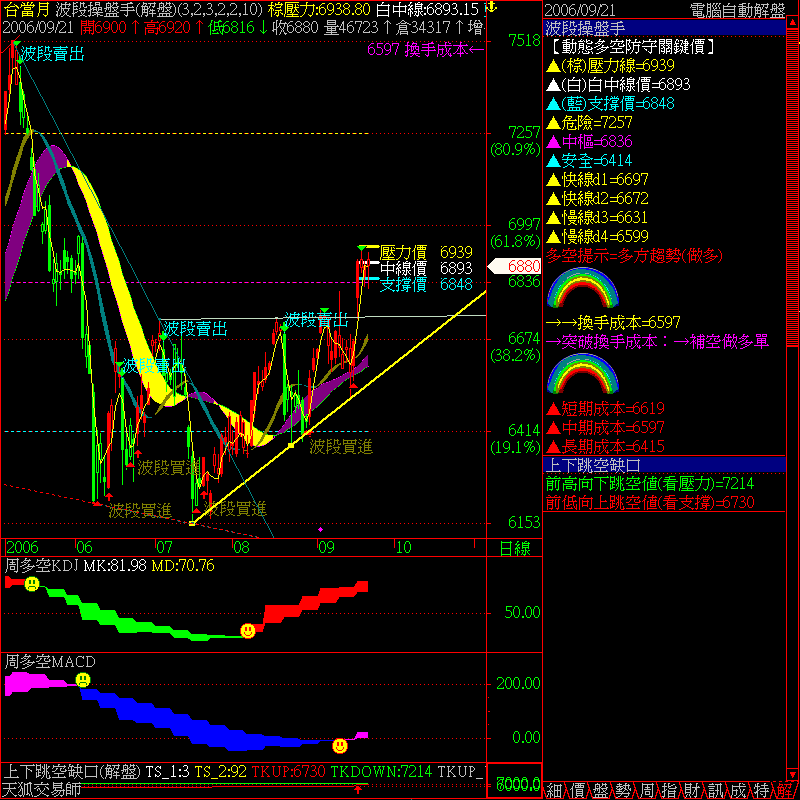Click the white triangle beside 白中線價=6893
This screenshot has height=800, width=800.
pos(553,85)
